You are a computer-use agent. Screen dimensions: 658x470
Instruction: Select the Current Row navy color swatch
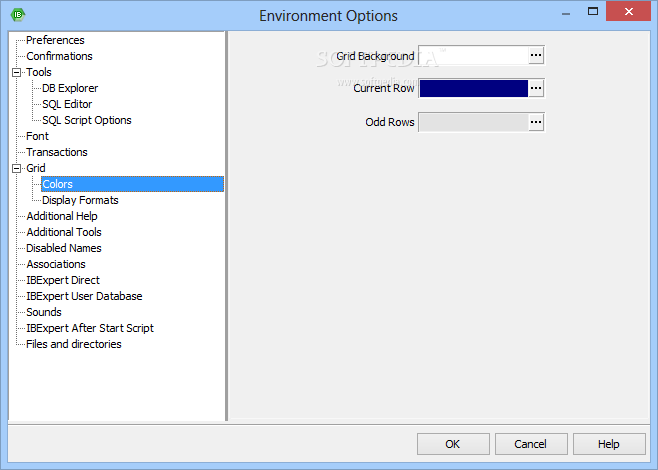click(x=474, y=88)
